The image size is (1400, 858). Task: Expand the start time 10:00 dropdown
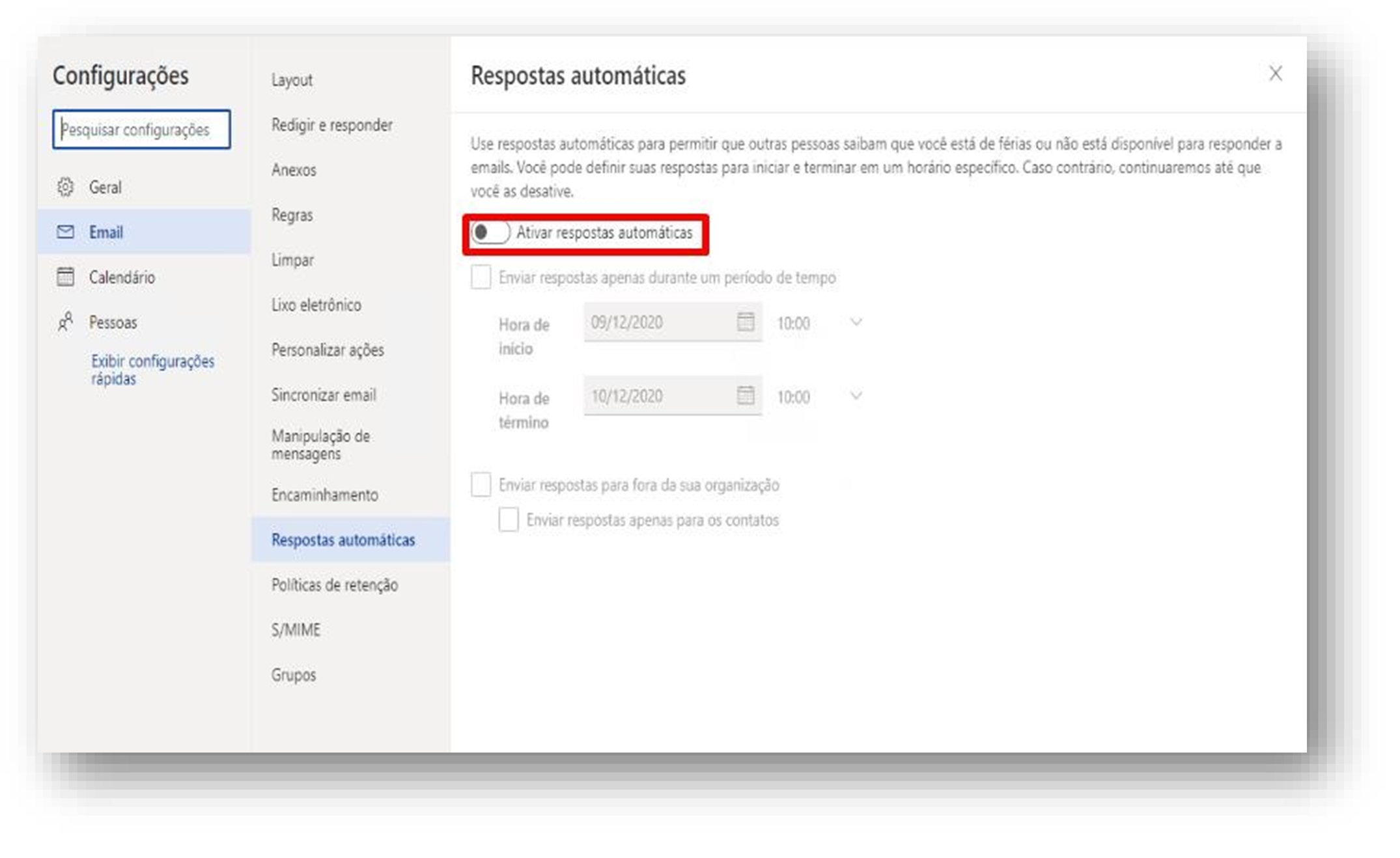856,322
